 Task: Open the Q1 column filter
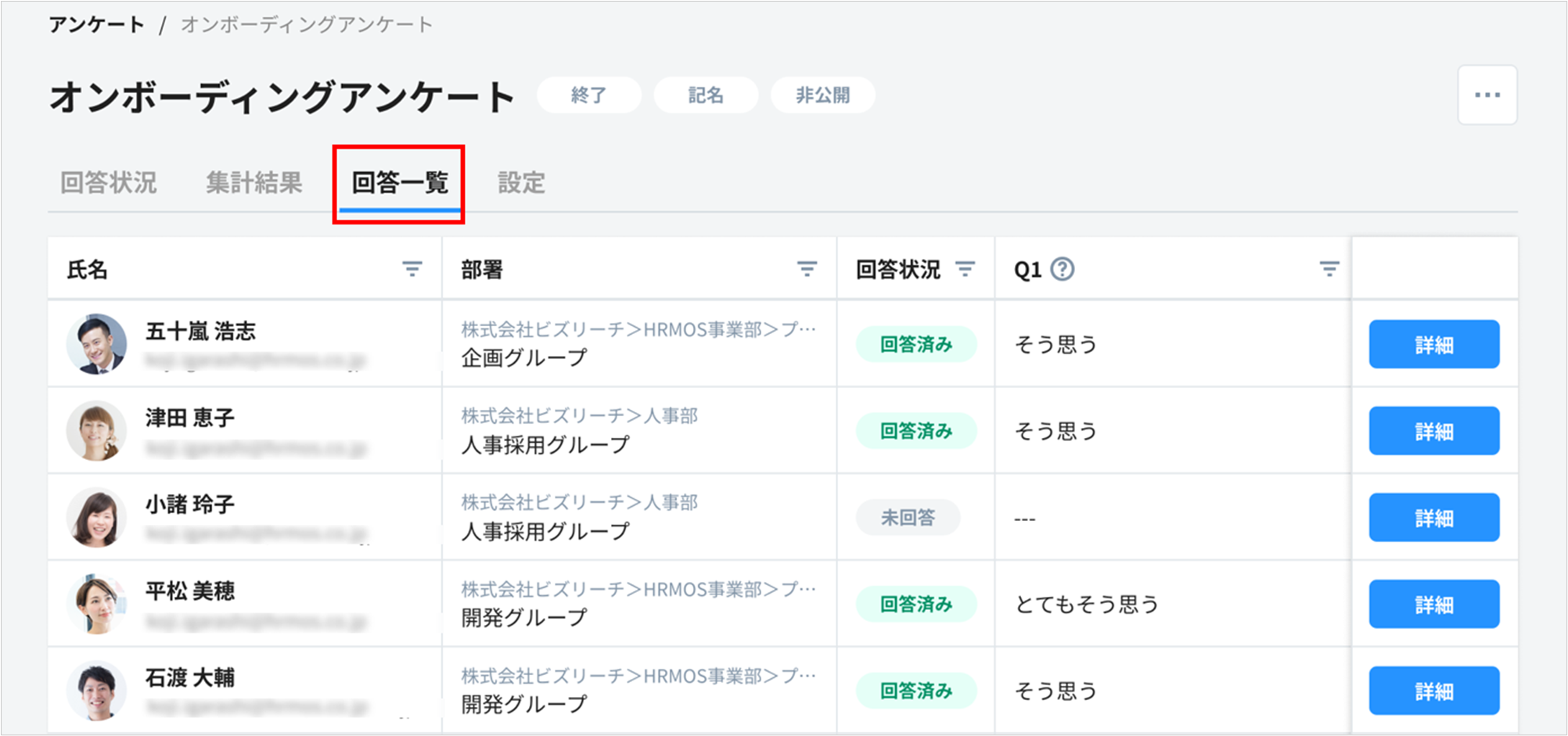[1329, 269]
